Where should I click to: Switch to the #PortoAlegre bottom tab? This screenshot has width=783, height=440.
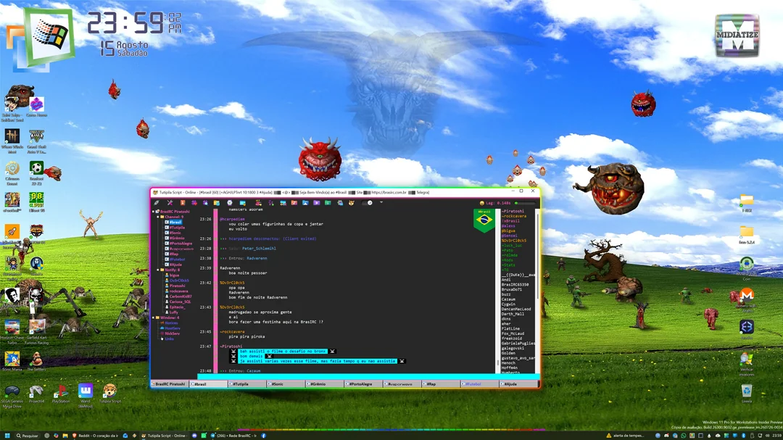tap(363, 384)
